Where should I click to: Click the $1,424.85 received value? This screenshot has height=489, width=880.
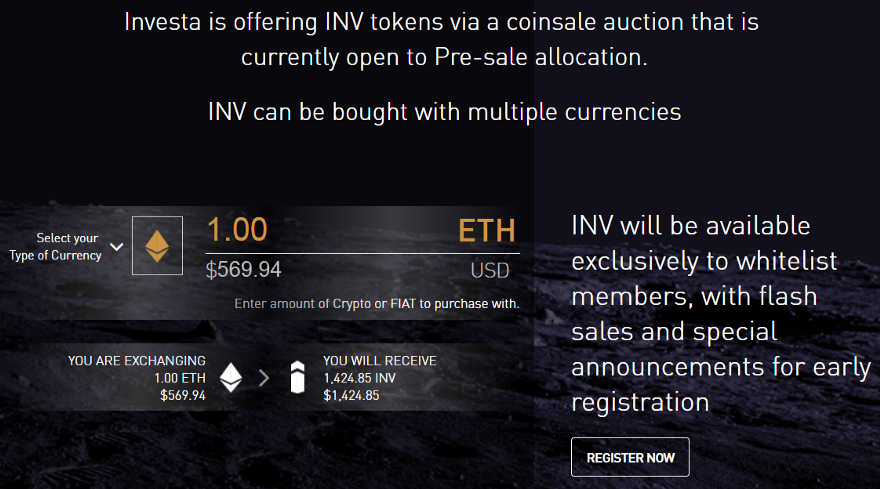[x=351, y=395]
